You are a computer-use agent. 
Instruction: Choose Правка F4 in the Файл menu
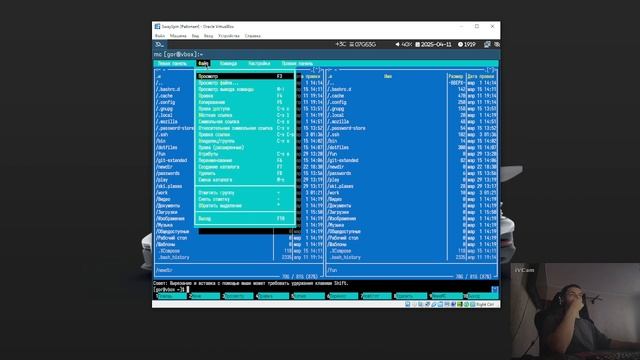tap(245, 96)
